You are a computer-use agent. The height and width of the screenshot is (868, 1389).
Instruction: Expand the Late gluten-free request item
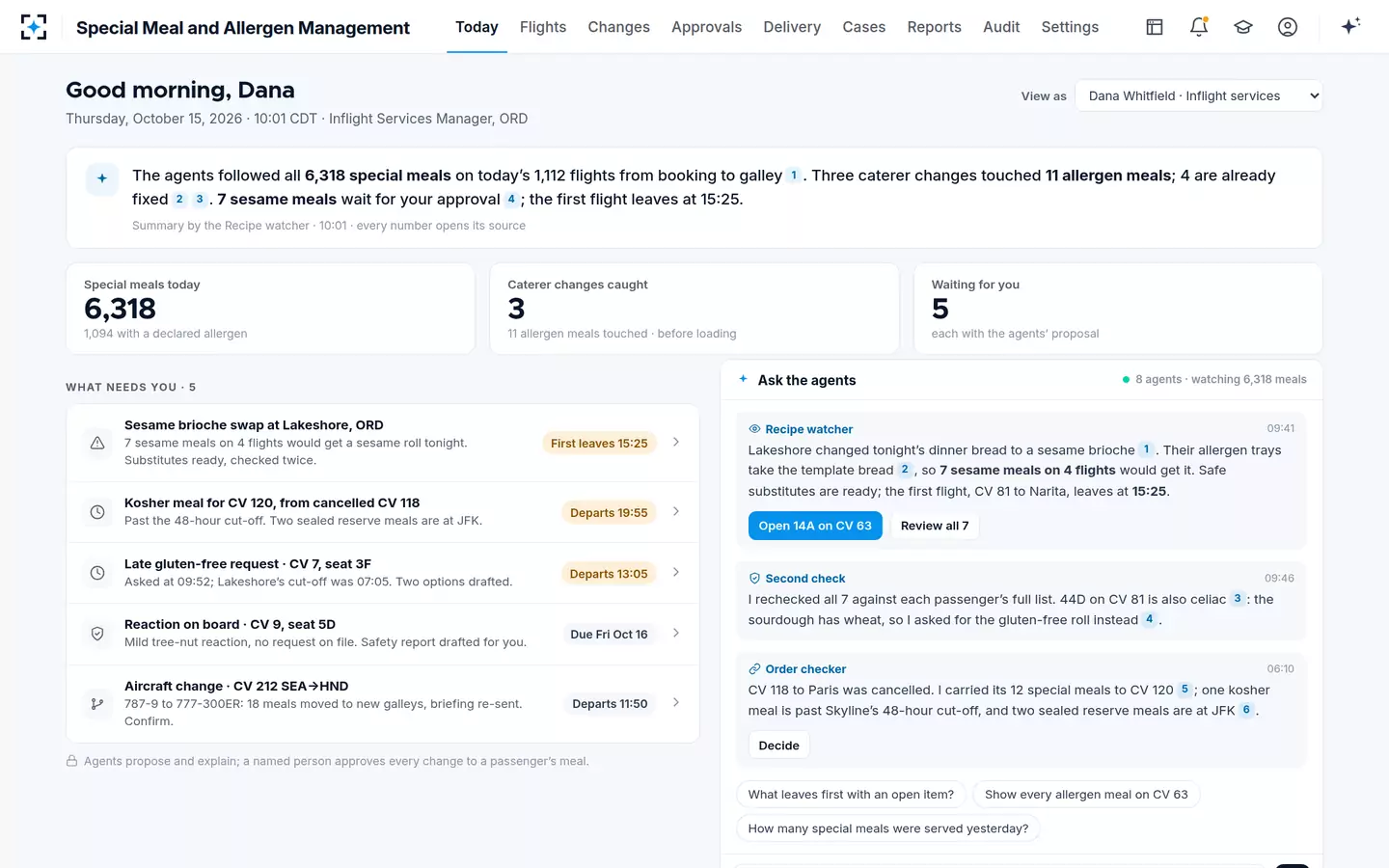[x=383, y=573]
